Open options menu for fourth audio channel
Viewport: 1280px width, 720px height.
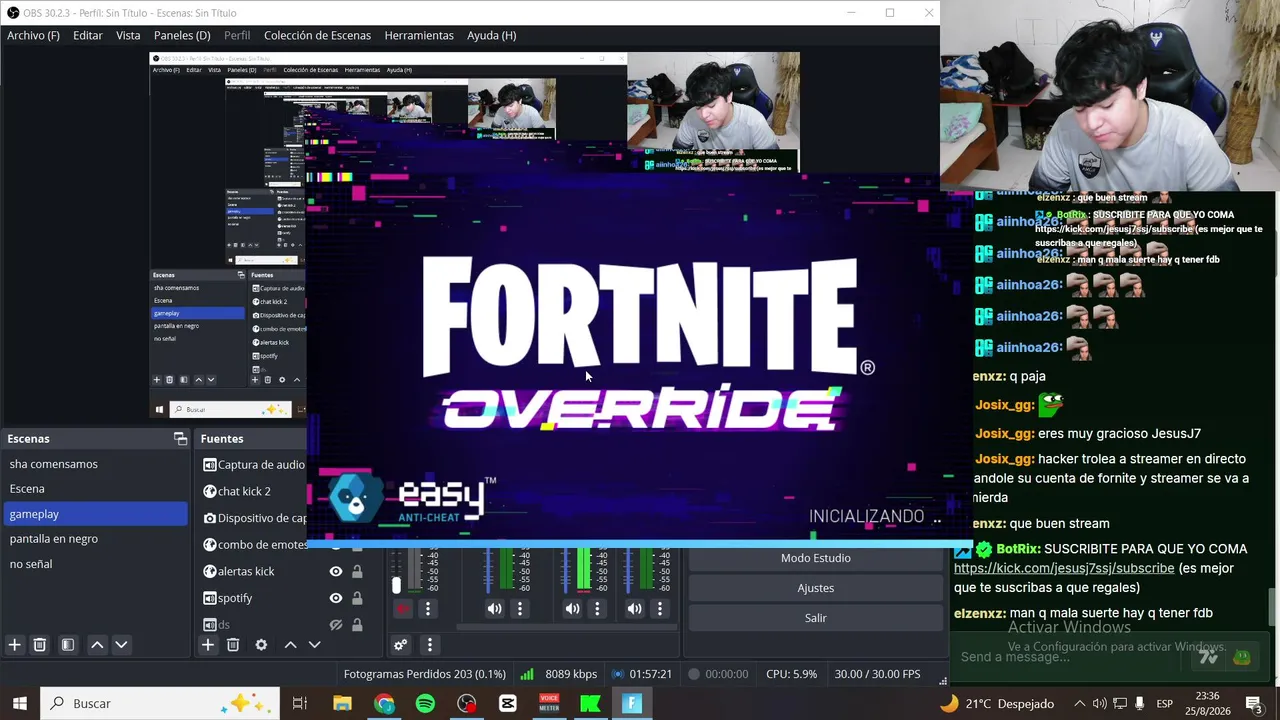click(659, 608)
